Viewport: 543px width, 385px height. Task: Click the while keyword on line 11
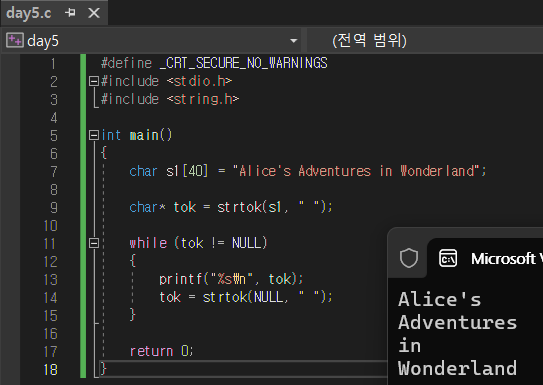pos(148,243)
